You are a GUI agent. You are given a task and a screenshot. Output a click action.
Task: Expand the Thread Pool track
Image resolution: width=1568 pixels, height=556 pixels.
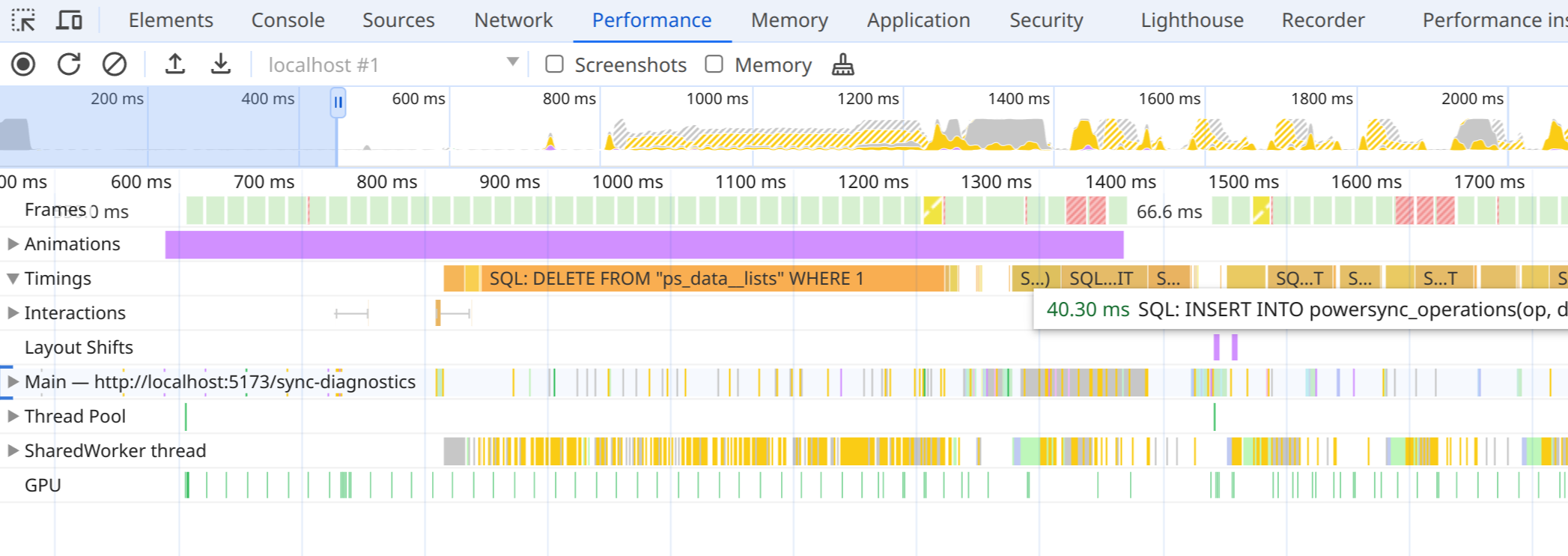pos(13,416)
